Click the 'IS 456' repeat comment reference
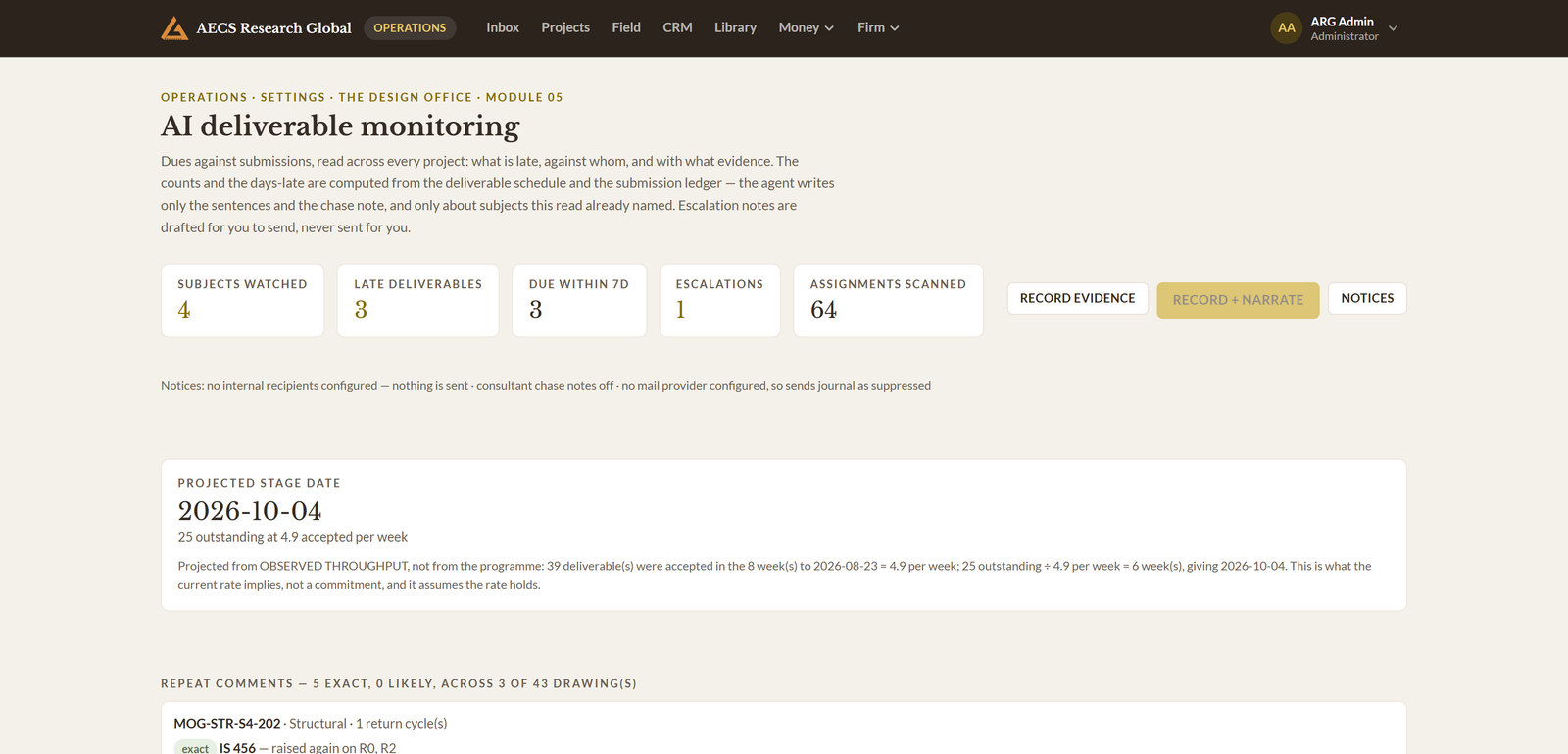The height and width of the screenshot is (754, 1568). click(x=237, y=748)
